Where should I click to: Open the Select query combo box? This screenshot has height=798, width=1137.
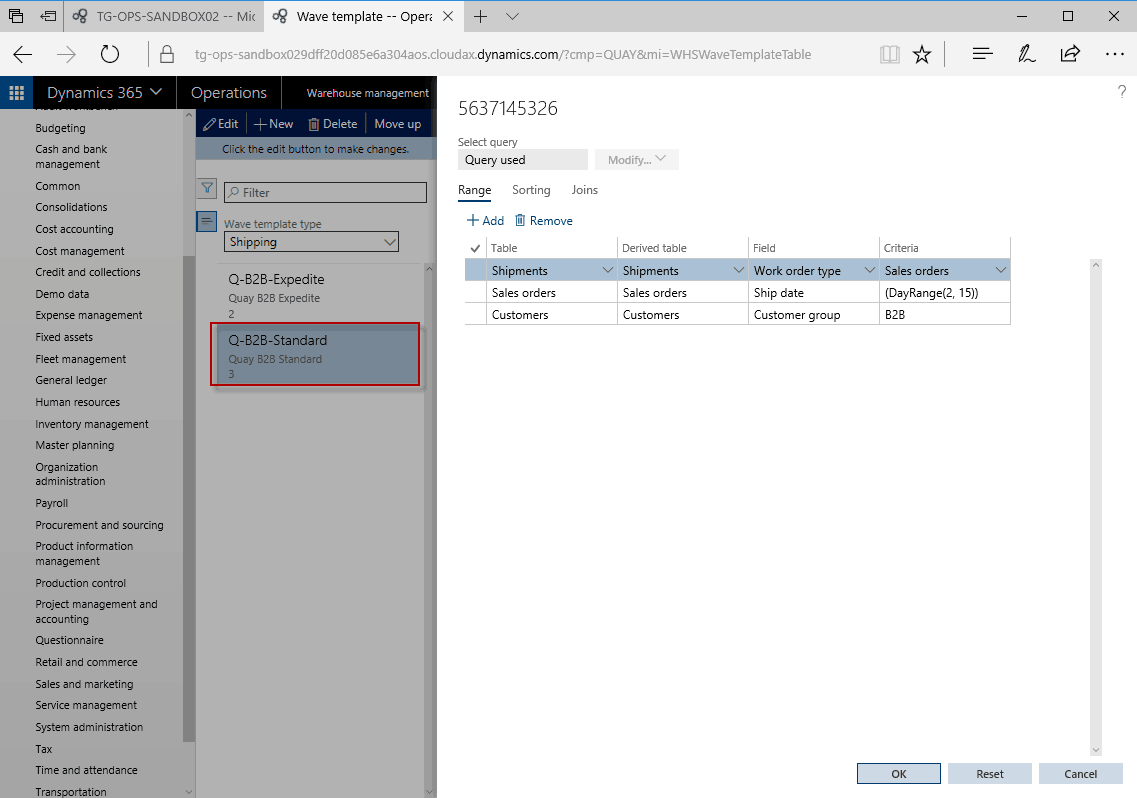pyautogui.click(x=523, y=160)
